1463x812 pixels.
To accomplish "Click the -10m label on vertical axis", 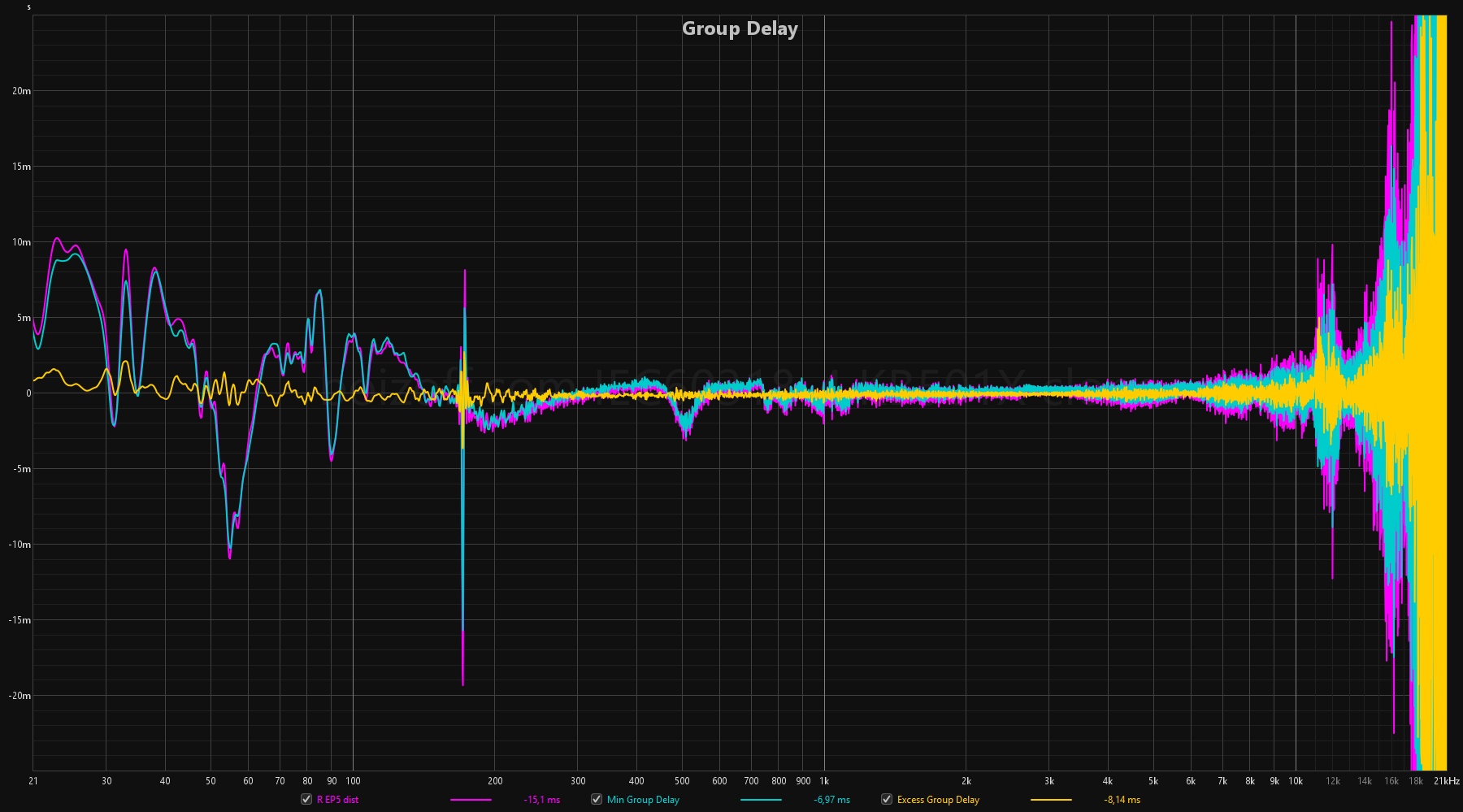I will tap(20, 545).
